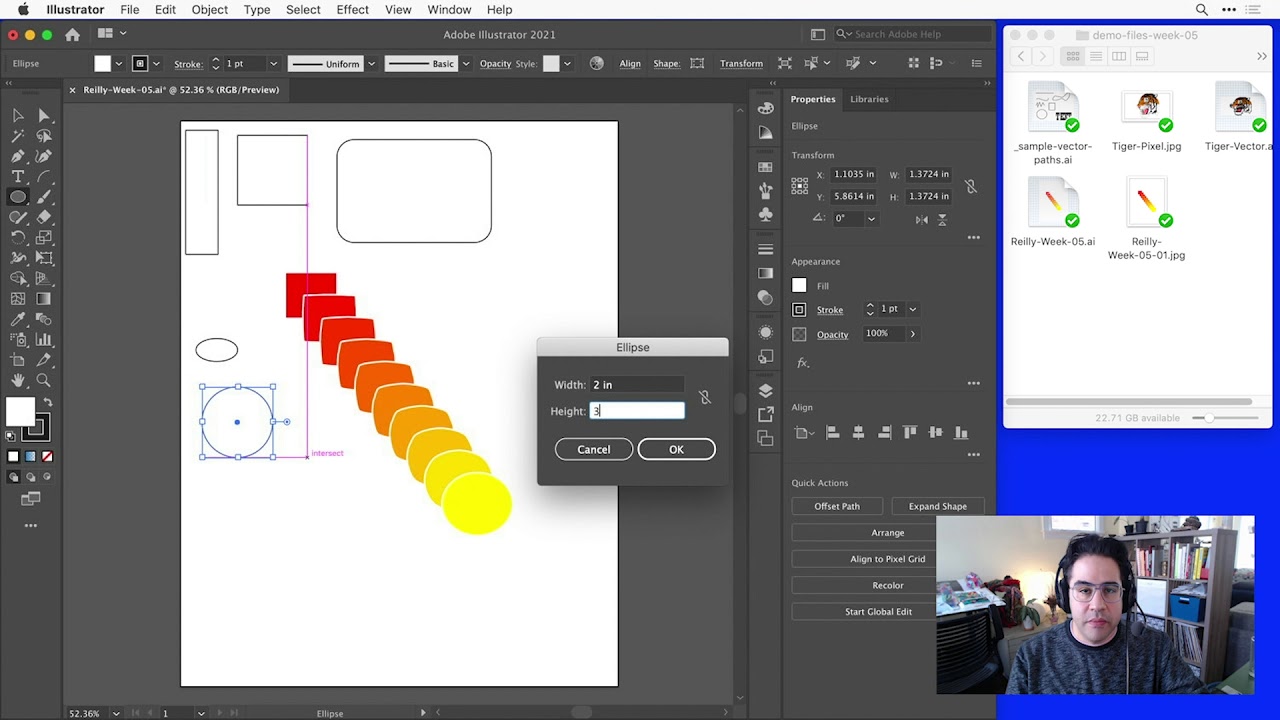Click OK in Ellipse dialog
The image size is (1280, 720).
click(x=676, y=449)
